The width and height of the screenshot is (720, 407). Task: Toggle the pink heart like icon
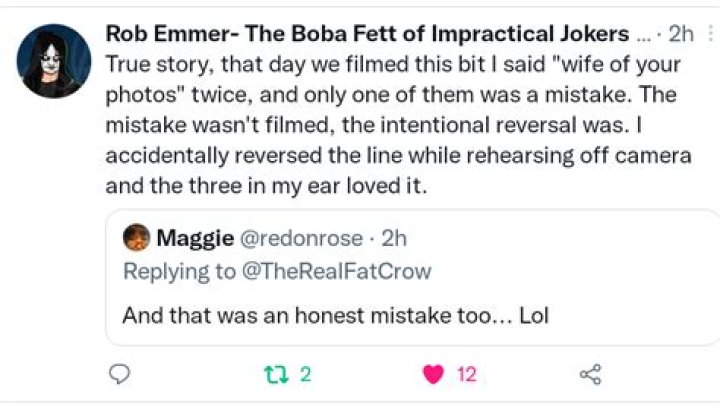point(433,375)
